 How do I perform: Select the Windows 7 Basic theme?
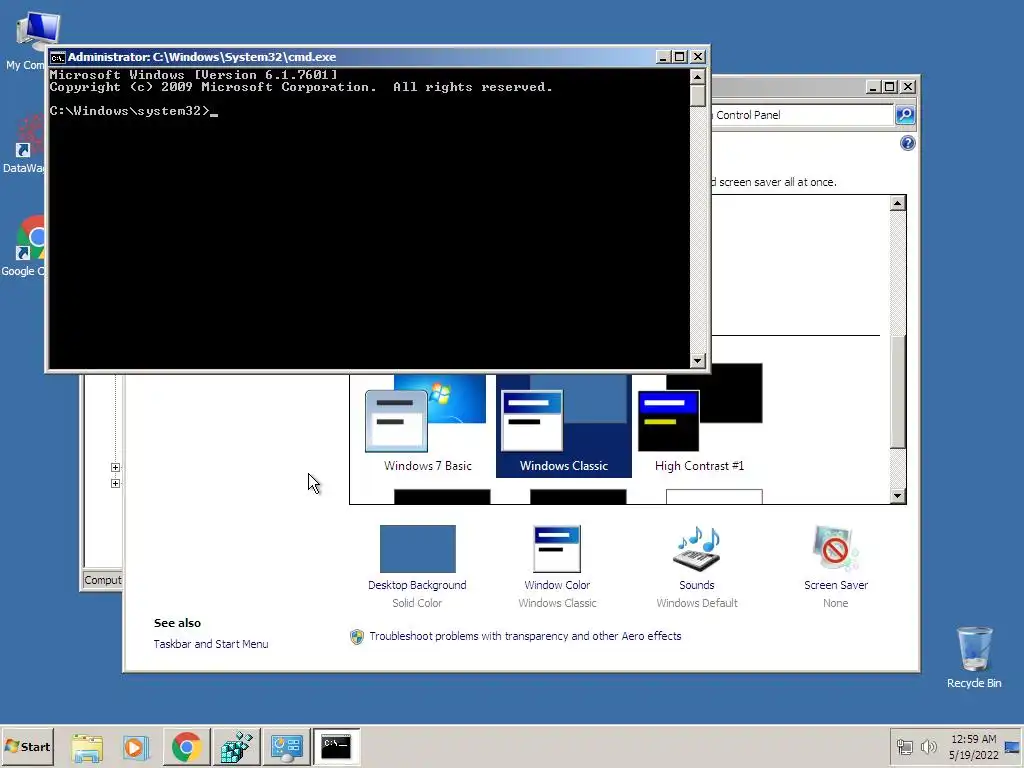point(428,424)
